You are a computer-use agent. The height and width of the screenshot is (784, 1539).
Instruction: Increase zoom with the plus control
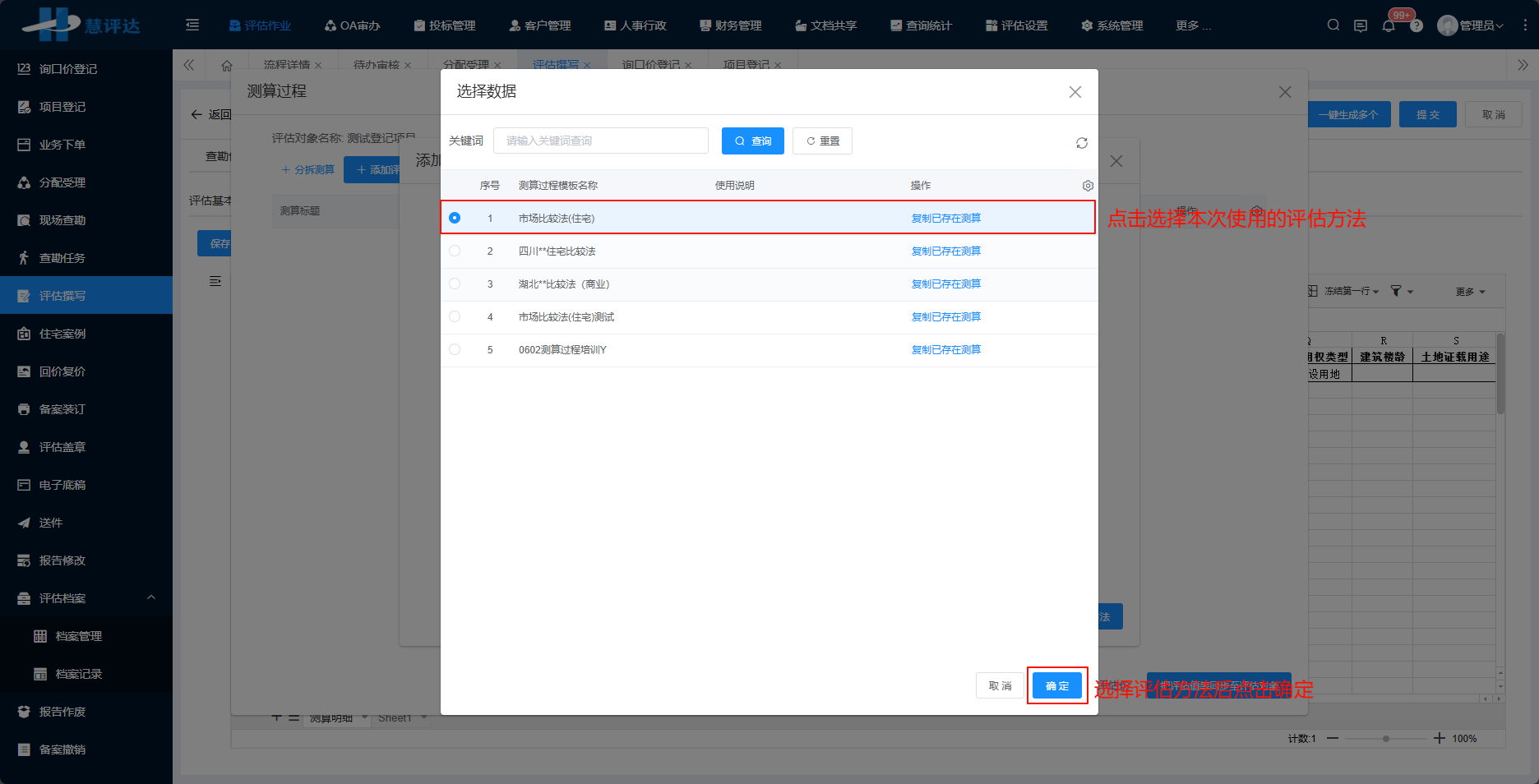pos(1440,738)
